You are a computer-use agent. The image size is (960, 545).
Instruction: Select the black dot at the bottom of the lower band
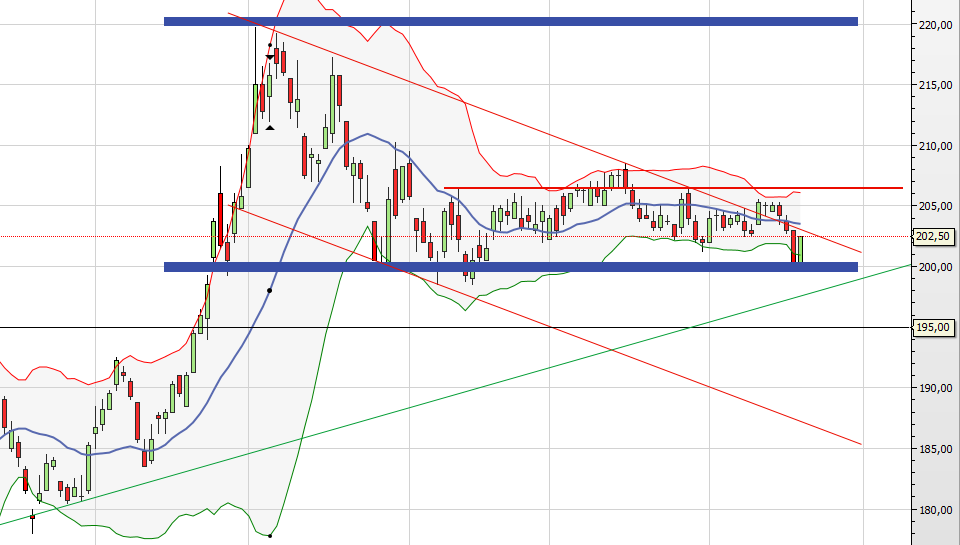pos(270,535)
